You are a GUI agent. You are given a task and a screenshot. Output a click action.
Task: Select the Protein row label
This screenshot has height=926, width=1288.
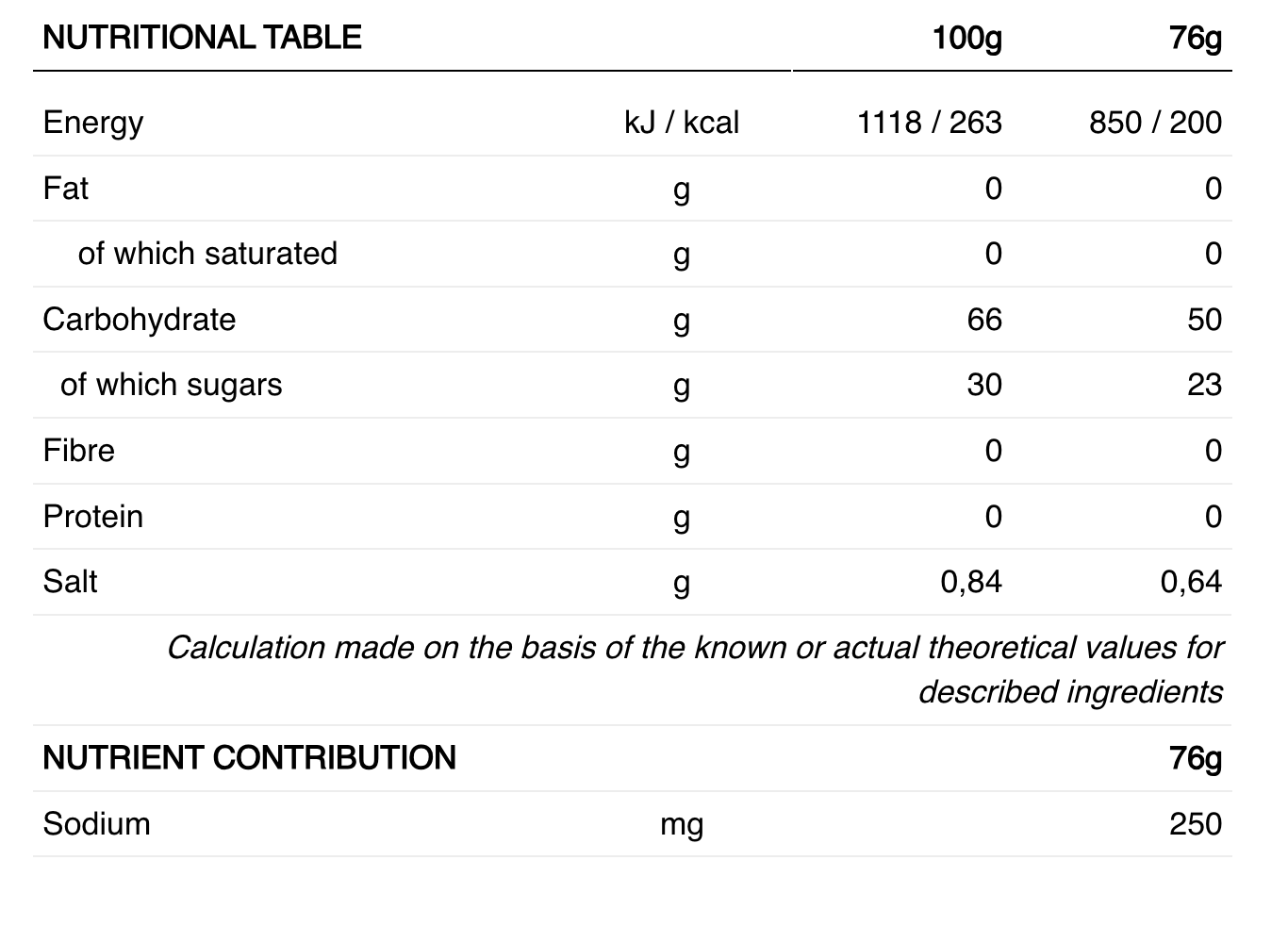(93, 517)
